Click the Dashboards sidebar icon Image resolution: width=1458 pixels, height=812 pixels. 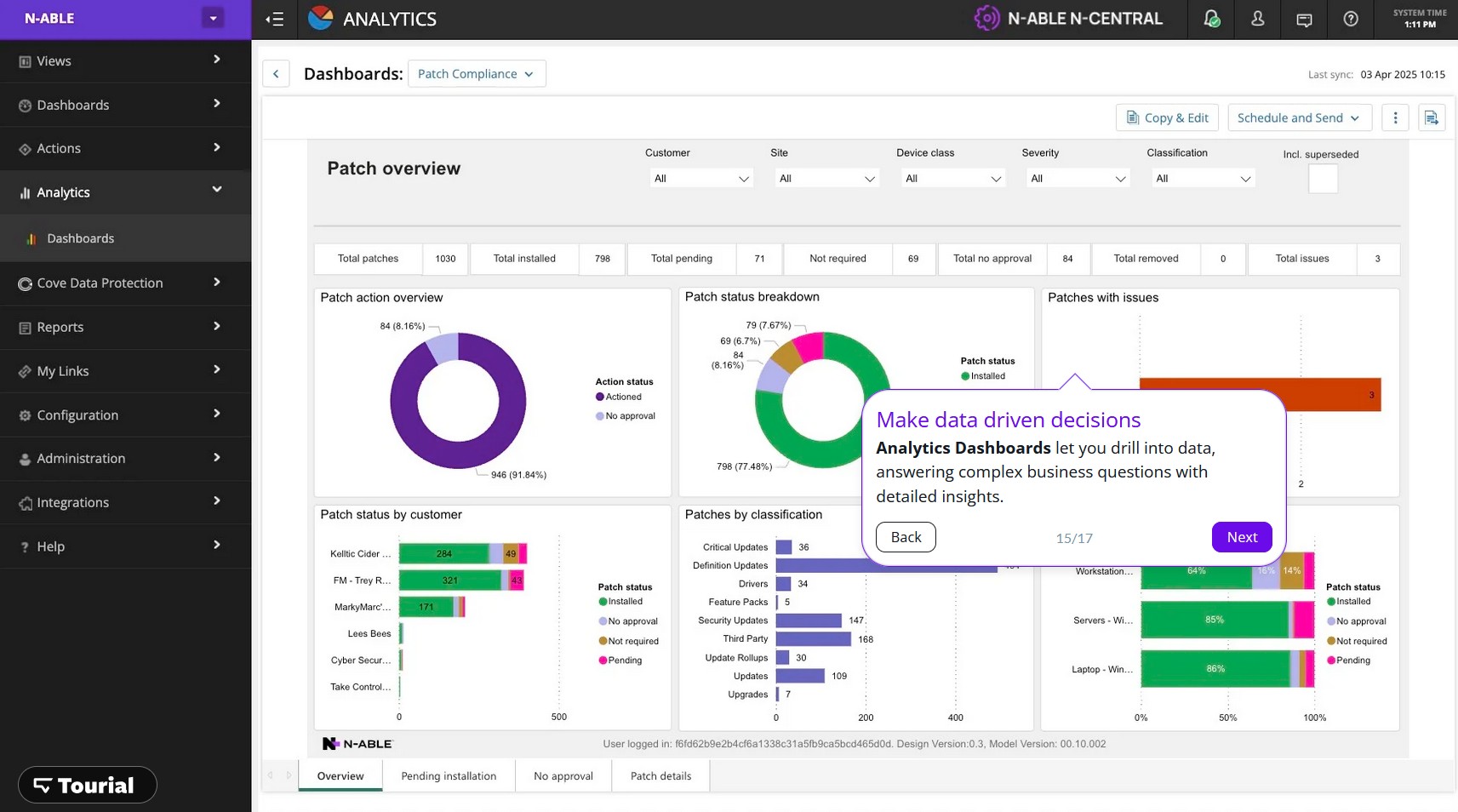[25, 106]
